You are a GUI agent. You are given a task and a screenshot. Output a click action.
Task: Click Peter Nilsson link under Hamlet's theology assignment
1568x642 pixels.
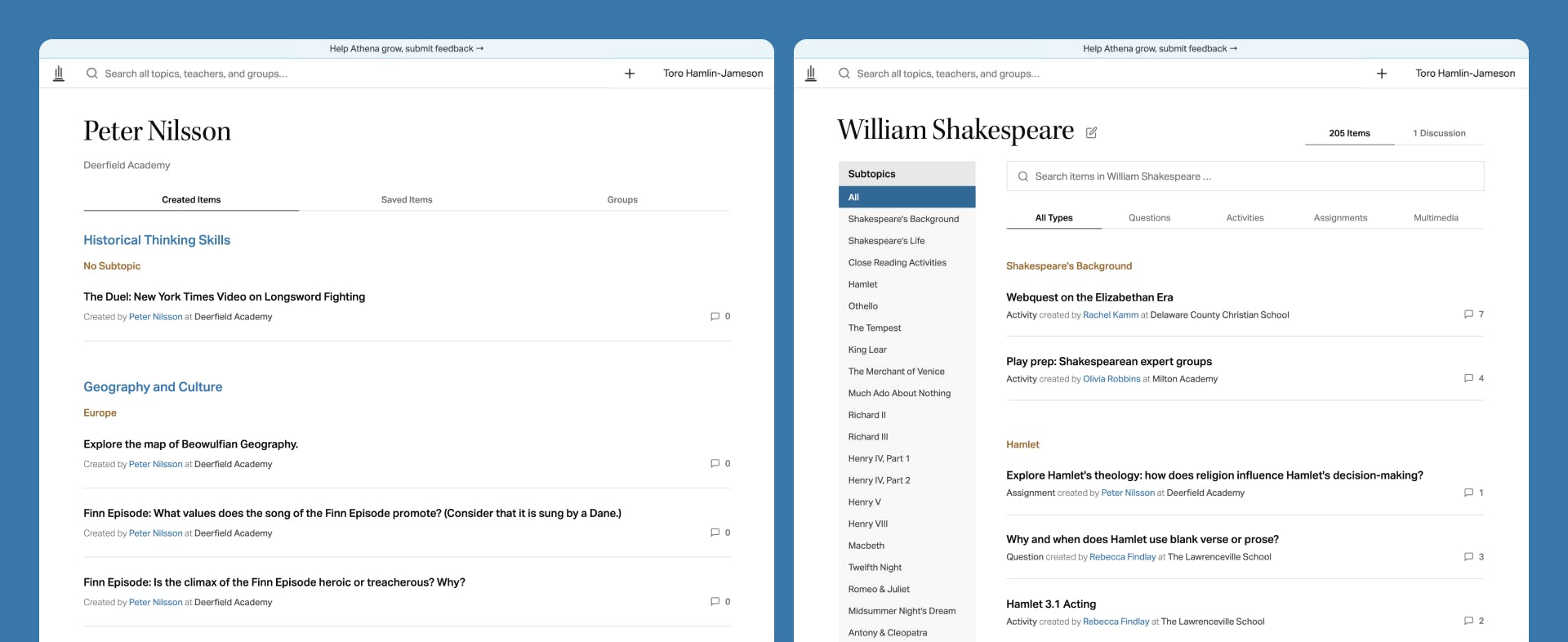tap(1128, 493)
